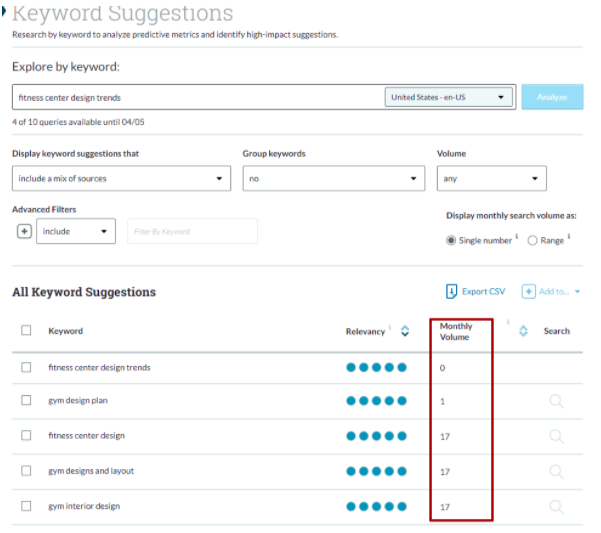Sort by the Monthly Volume arrows icon
601x533 pixels.
click(x=523, y=331)
